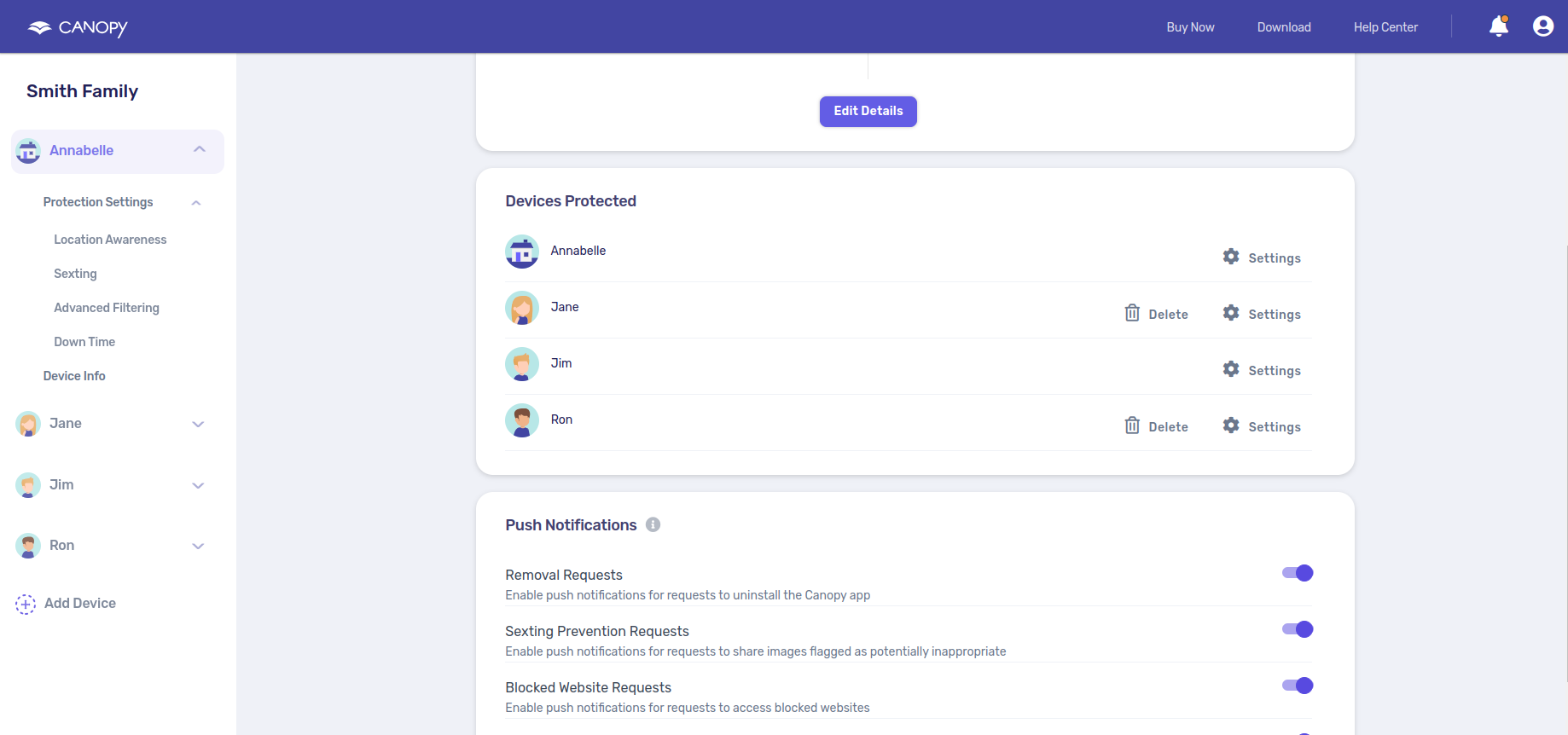Click the Removal Requests label

(564, 575)
